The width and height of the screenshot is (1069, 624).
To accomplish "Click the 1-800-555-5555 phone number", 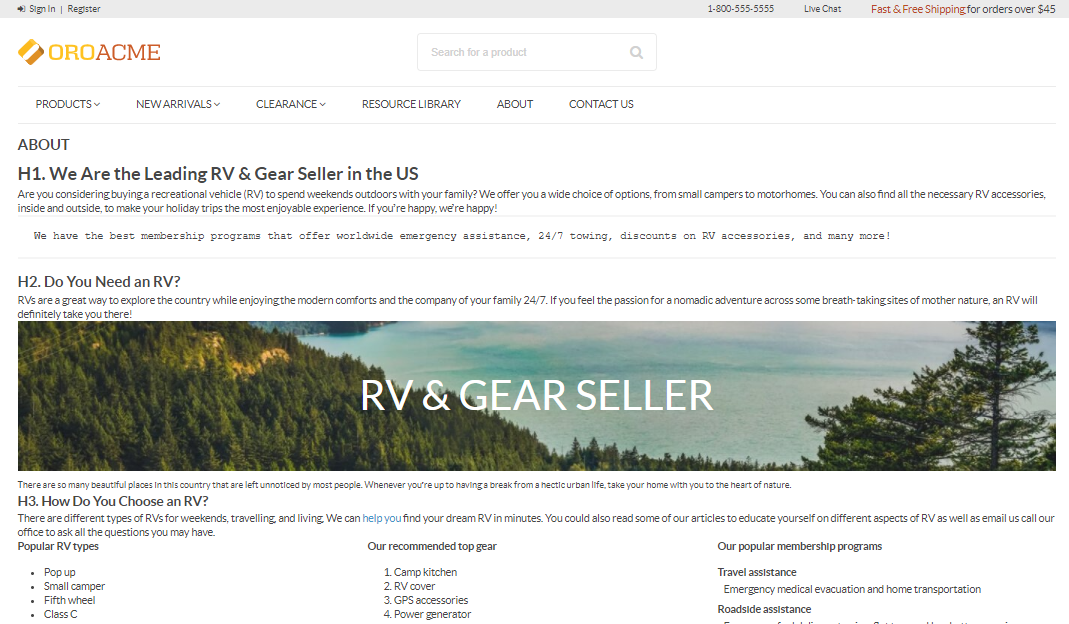I will 740,9.
